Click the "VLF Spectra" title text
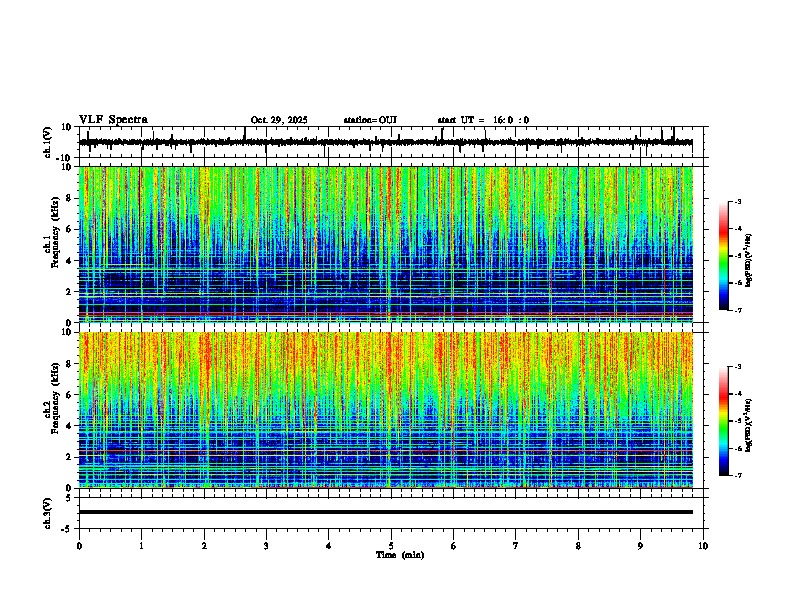Viewport: 792px width, 612px height. tap(113, 120)
